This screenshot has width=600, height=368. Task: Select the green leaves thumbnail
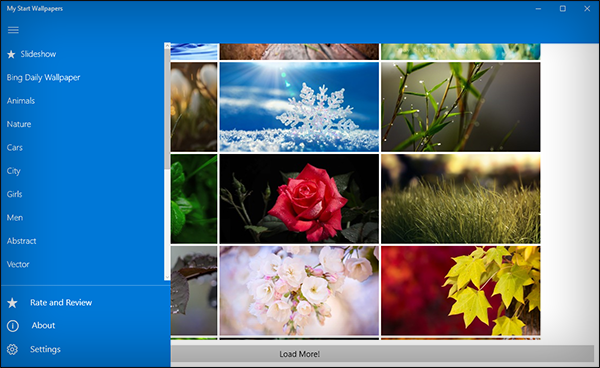(194, 199)
